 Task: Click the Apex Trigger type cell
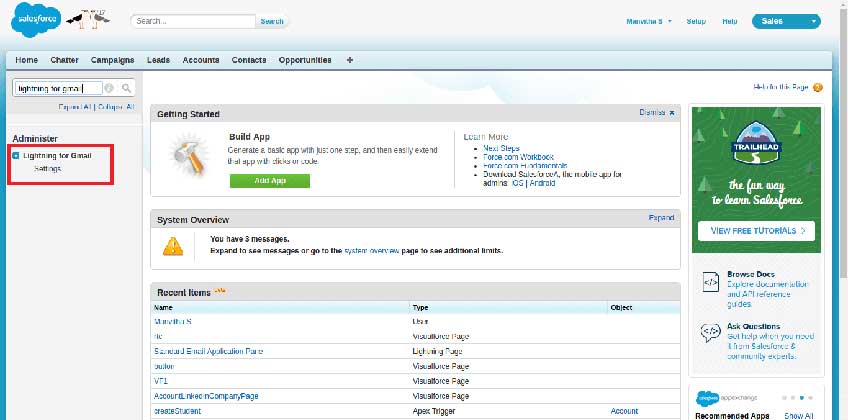(434, 411)
